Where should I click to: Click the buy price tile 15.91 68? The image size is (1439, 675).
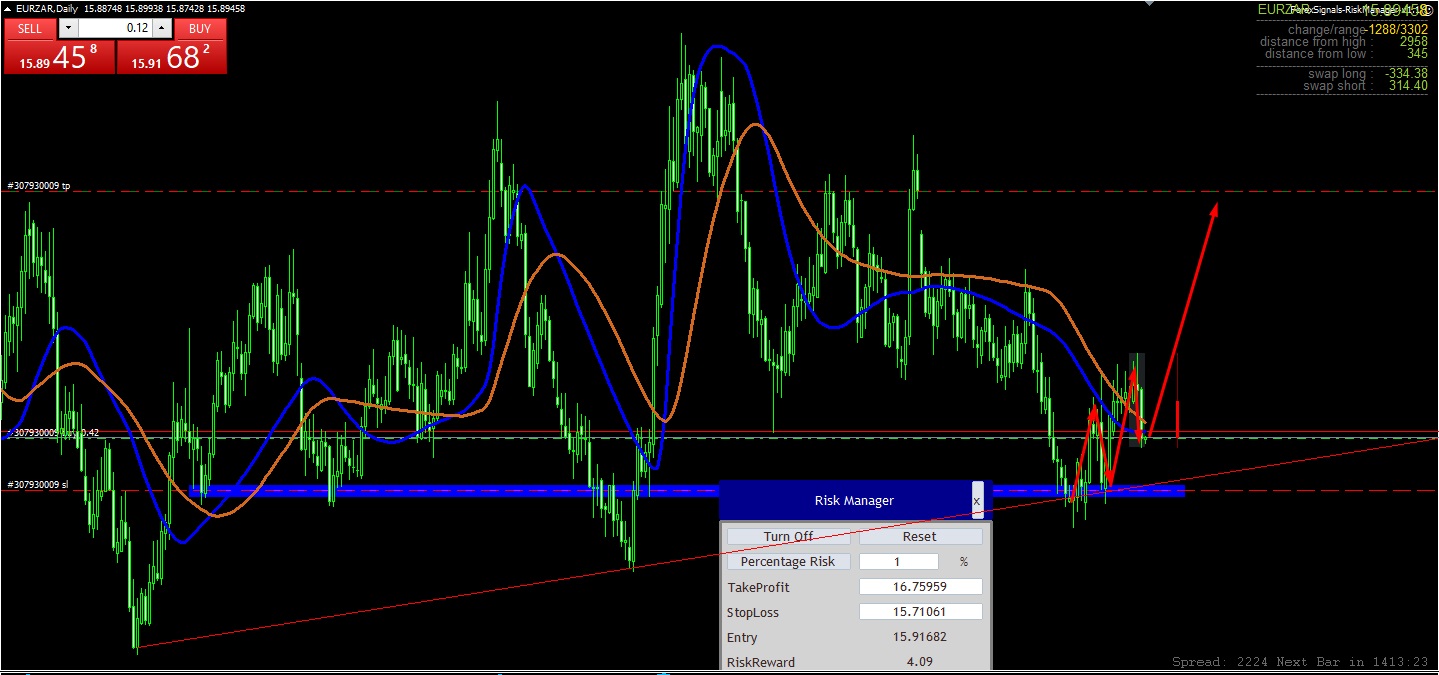(172, 57)
